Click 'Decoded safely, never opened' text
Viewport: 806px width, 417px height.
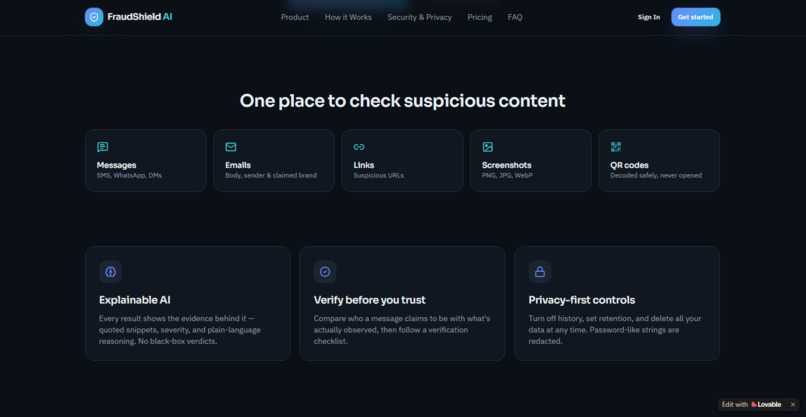click(x=656, y=175)
